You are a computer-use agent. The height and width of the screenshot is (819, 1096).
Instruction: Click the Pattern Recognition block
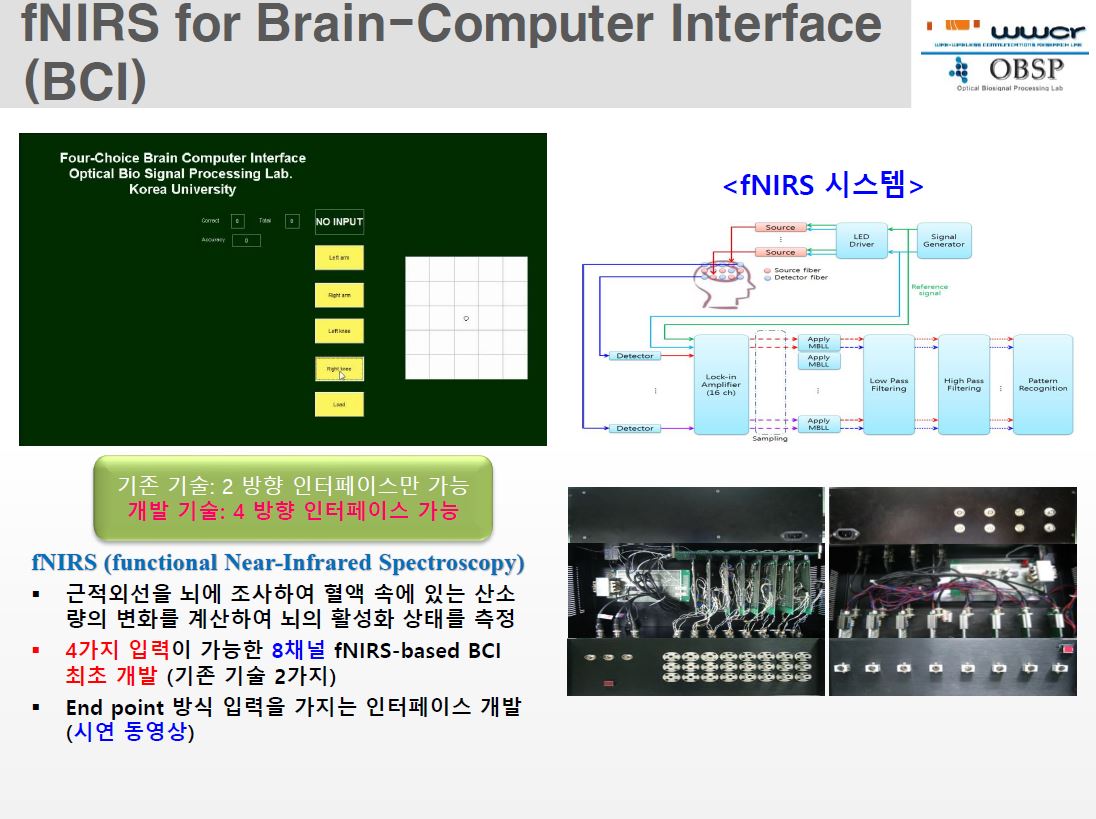tap(1043, 385)
